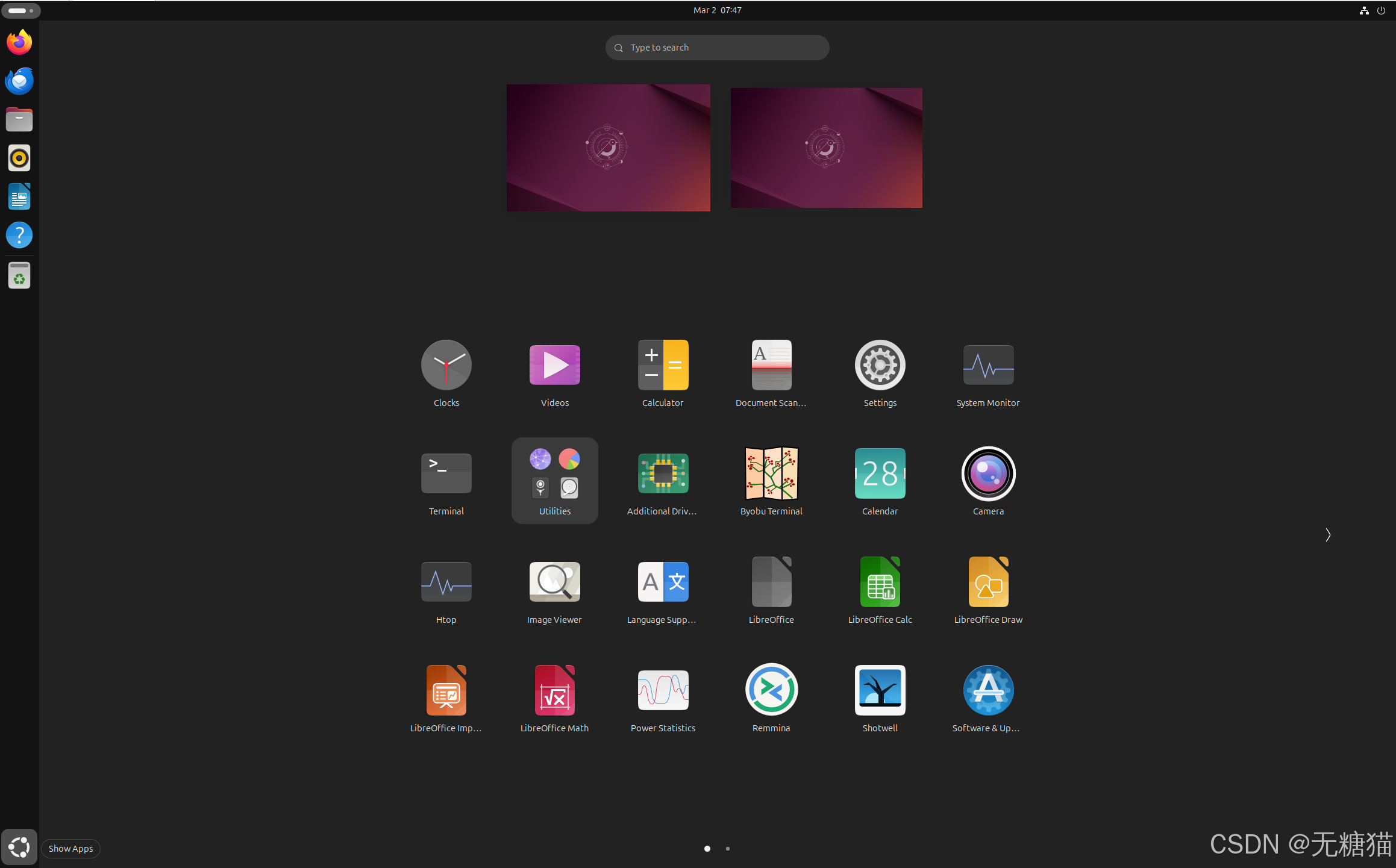
Task: Launch the Camera app
Action: (x=988, y=473)
